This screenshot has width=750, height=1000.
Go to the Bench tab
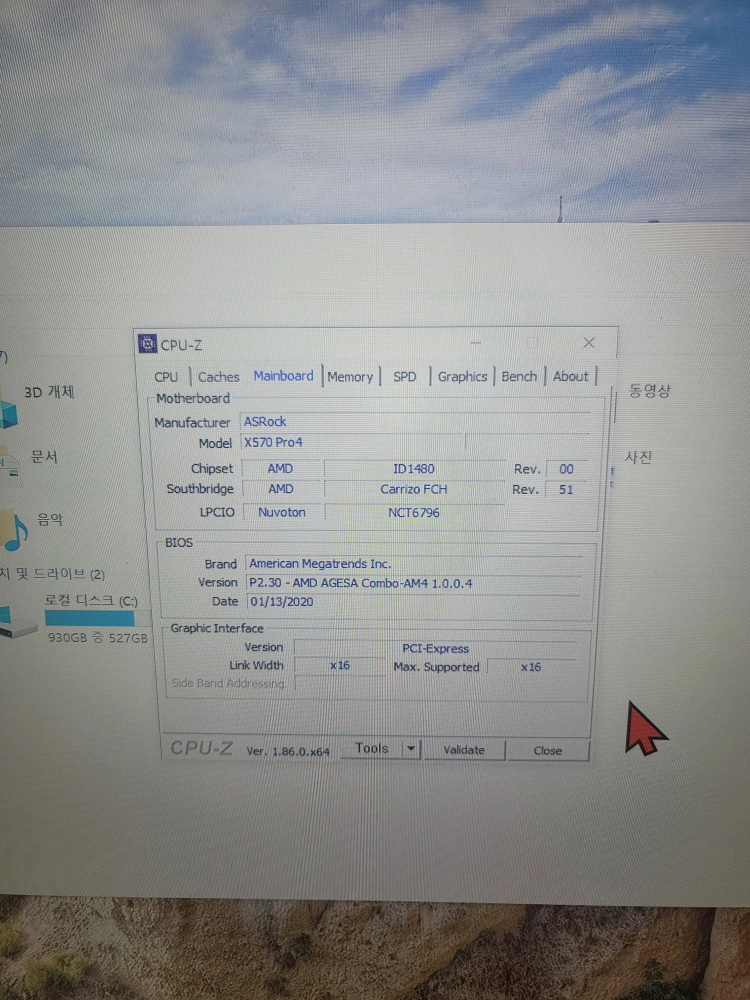pos(518,376)
